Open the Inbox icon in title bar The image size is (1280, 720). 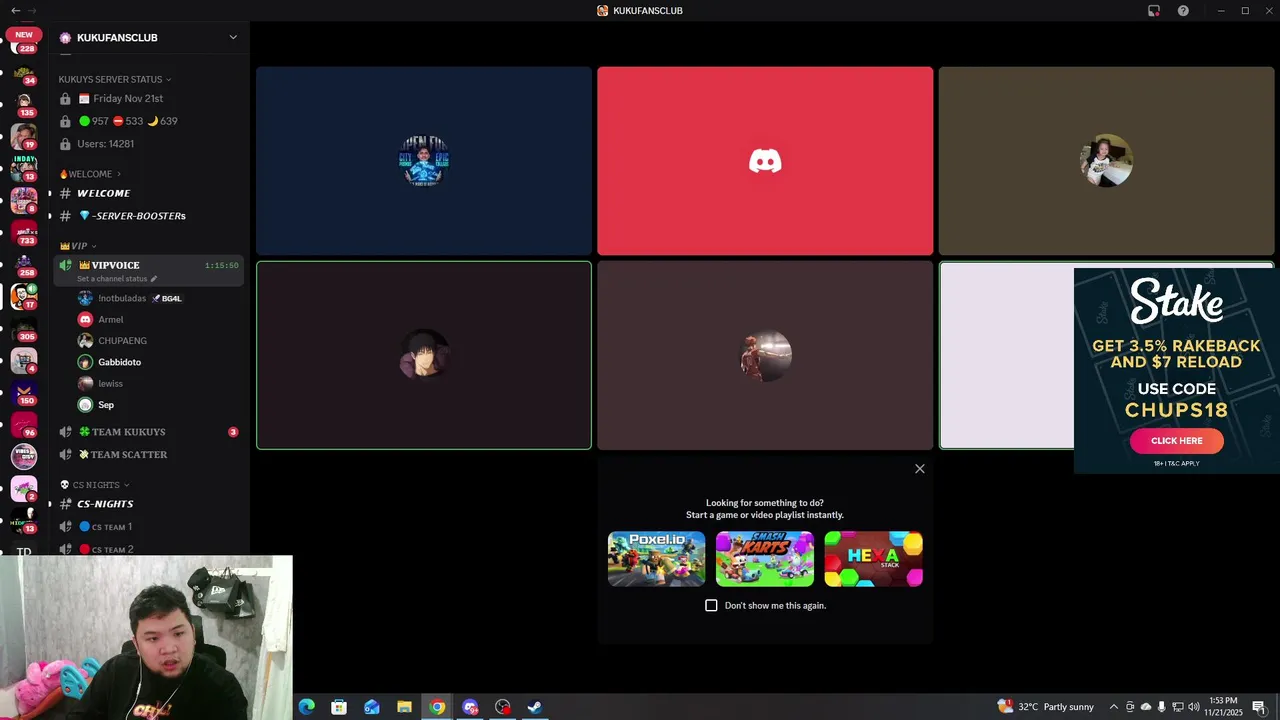[1154, 10]
